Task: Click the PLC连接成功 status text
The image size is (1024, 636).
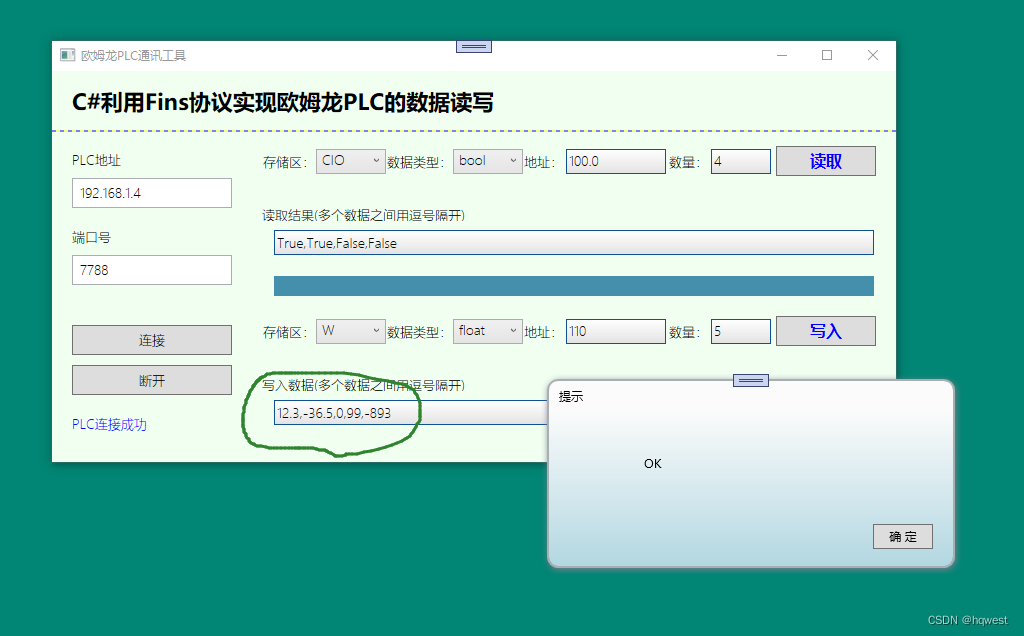Action: coord(109,424)
